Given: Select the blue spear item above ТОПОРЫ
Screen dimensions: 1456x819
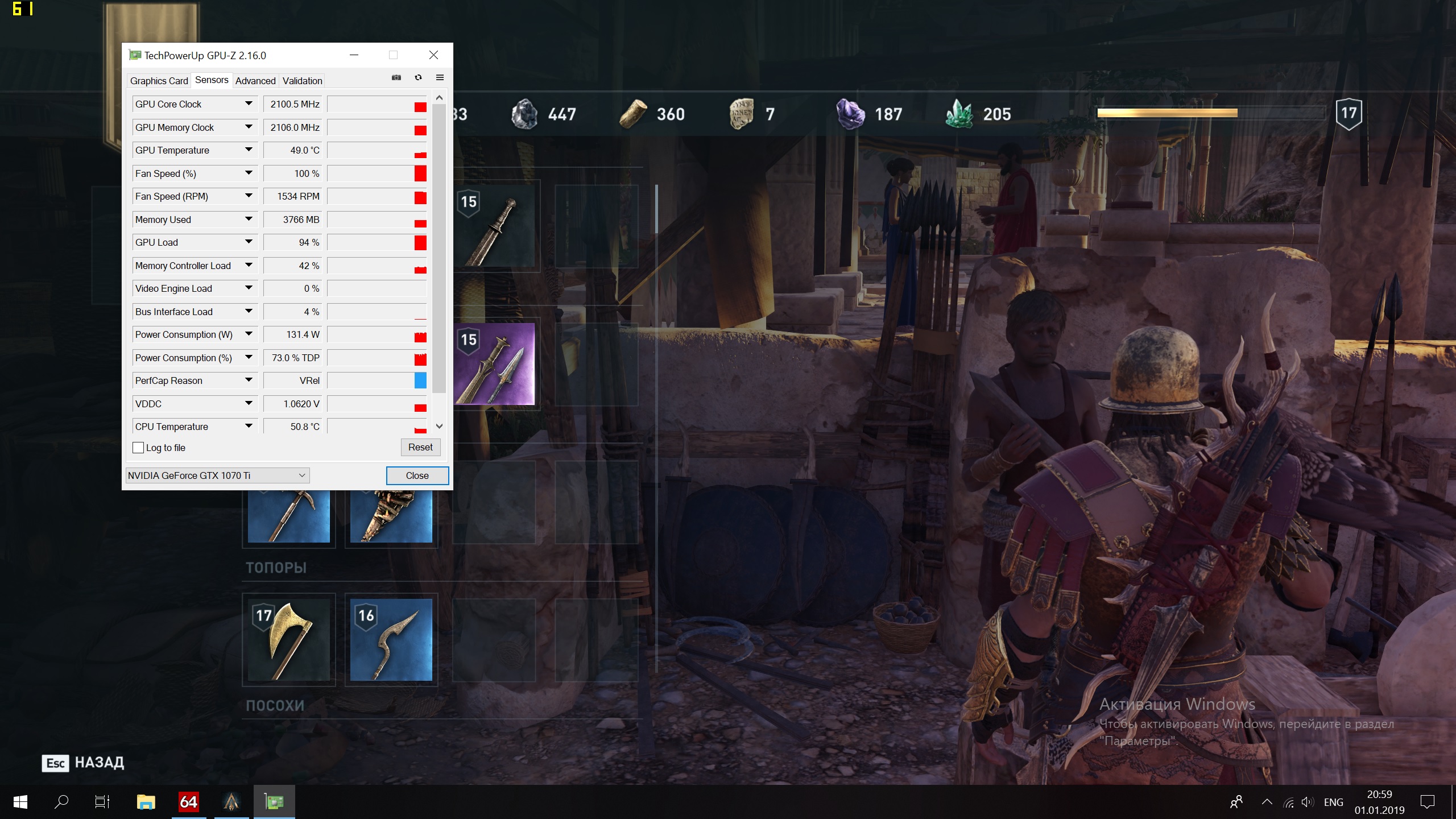Looking at the screenshot, I should pos(289,516).
